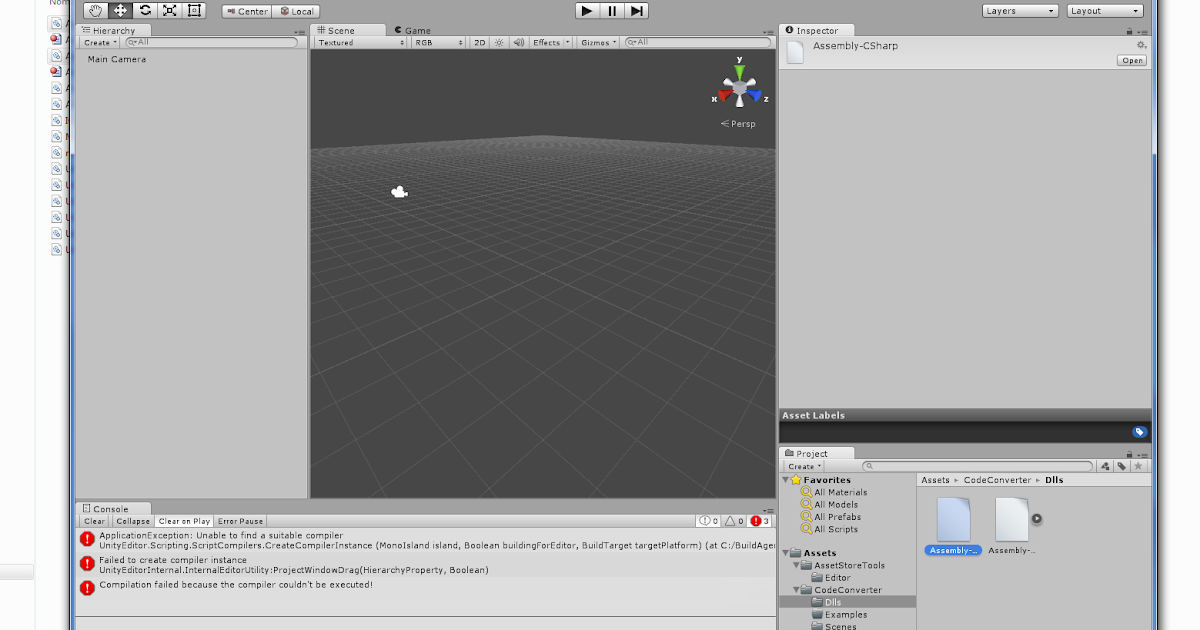Click the Inspector lock icon
This screenshot has width=1200, height=630.
(x=1130, y=31)
